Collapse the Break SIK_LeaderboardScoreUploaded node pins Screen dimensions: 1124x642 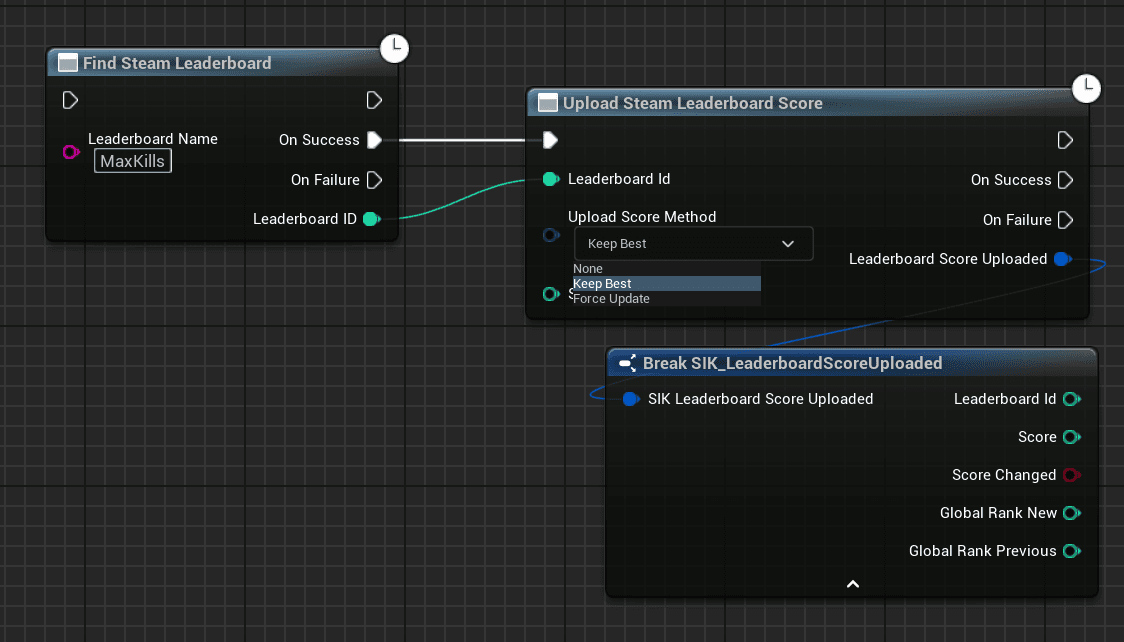click(852, 584)
